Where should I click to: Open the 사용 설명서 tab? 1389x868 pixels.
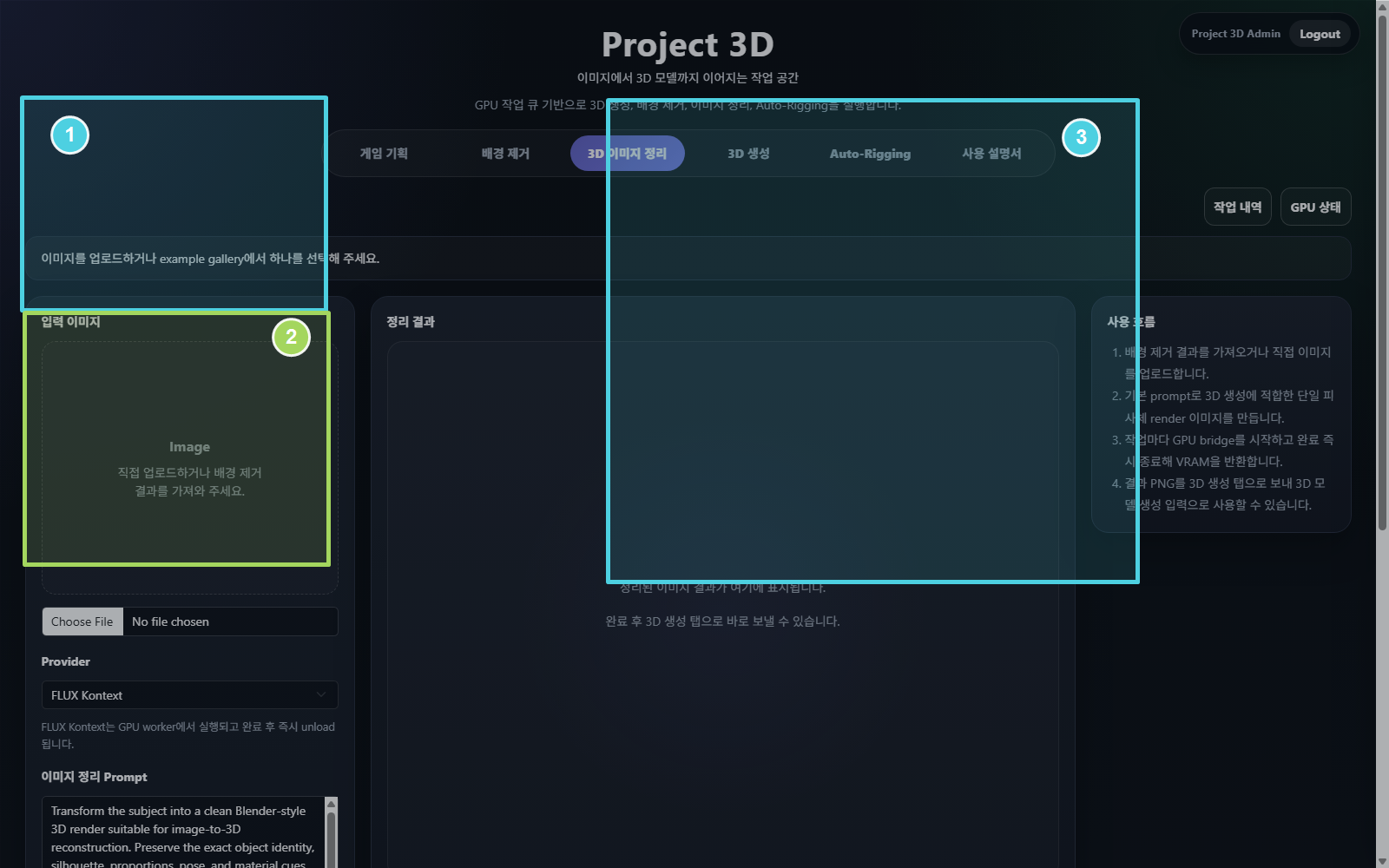(x=991, y=154)
